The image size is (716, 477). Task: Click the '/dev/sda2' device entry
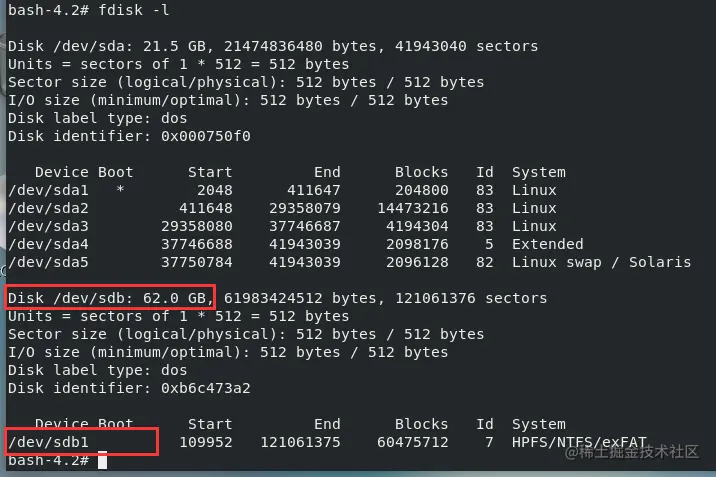(48, 208)
